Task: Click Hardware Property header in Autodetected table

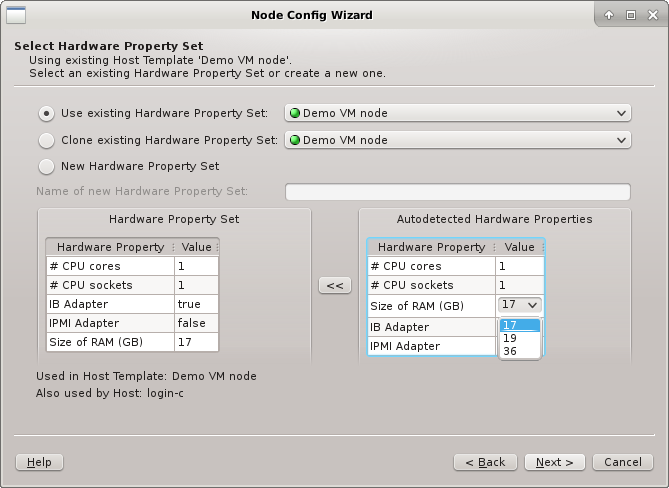Action: coord(431,247)
